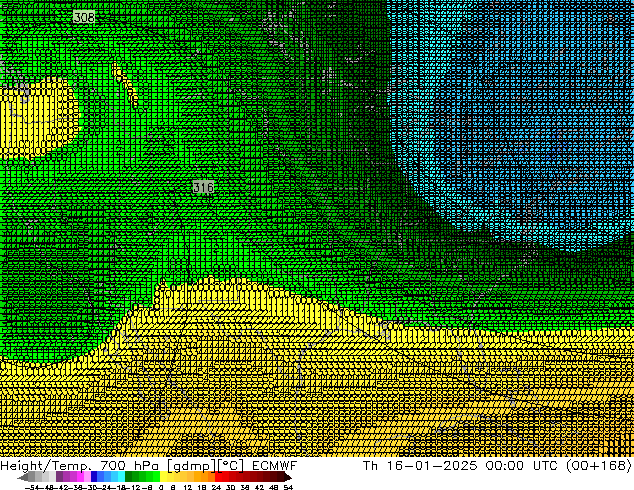Image resolution: width=634 pixels, height=490 pixels.
Task: Pick the dark green swatch in the legend
Action: pos(128,477)
